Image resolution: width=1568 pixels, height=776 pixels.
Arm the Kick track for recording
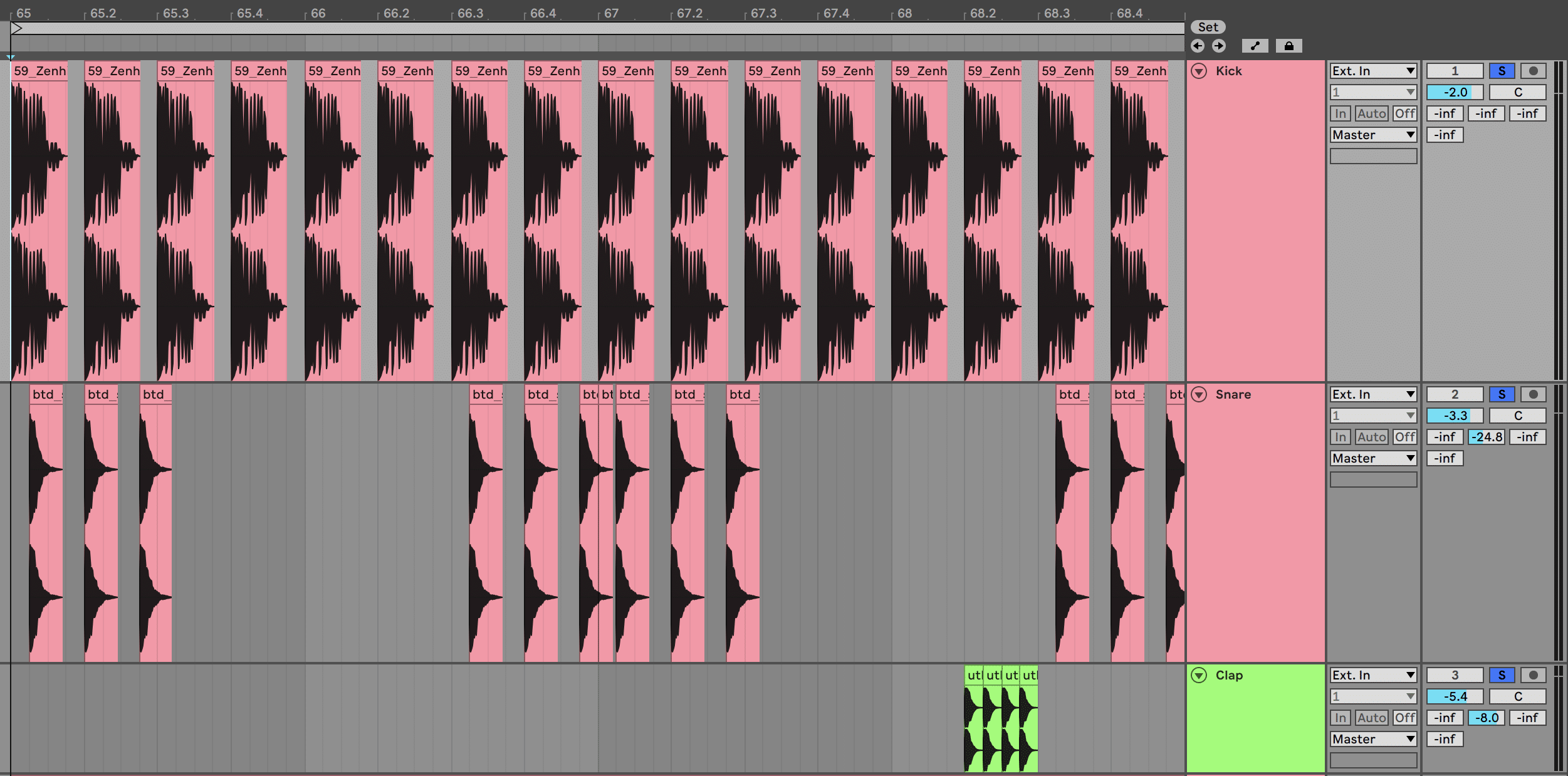click(x=1533, y=71)
